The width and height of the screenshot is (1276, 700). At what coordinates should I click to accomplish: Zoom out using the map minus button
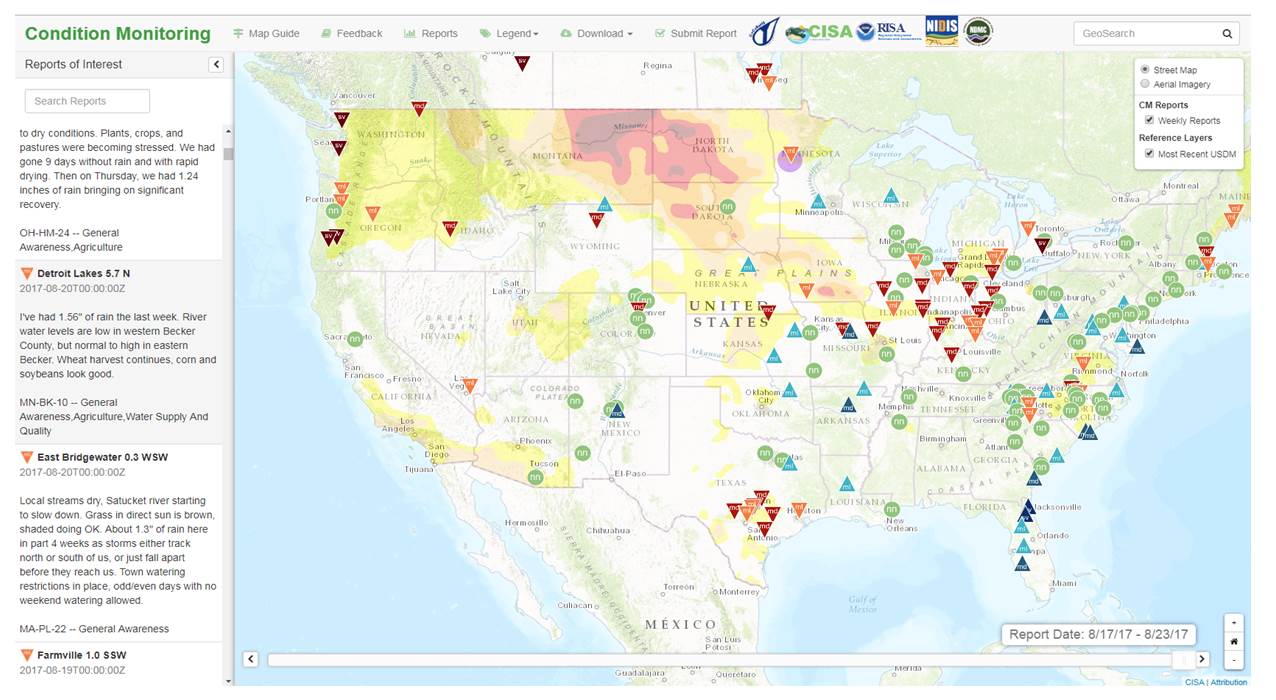1234,660
